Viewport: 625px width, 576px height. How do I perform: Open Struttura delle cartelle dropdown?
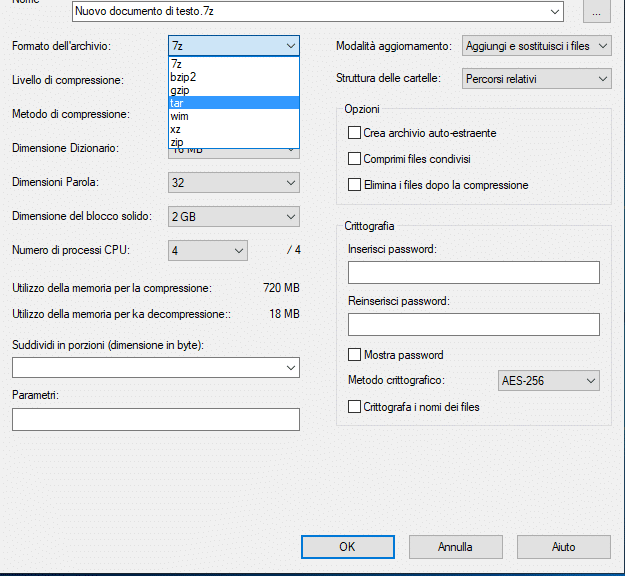(x=537, y=79)
